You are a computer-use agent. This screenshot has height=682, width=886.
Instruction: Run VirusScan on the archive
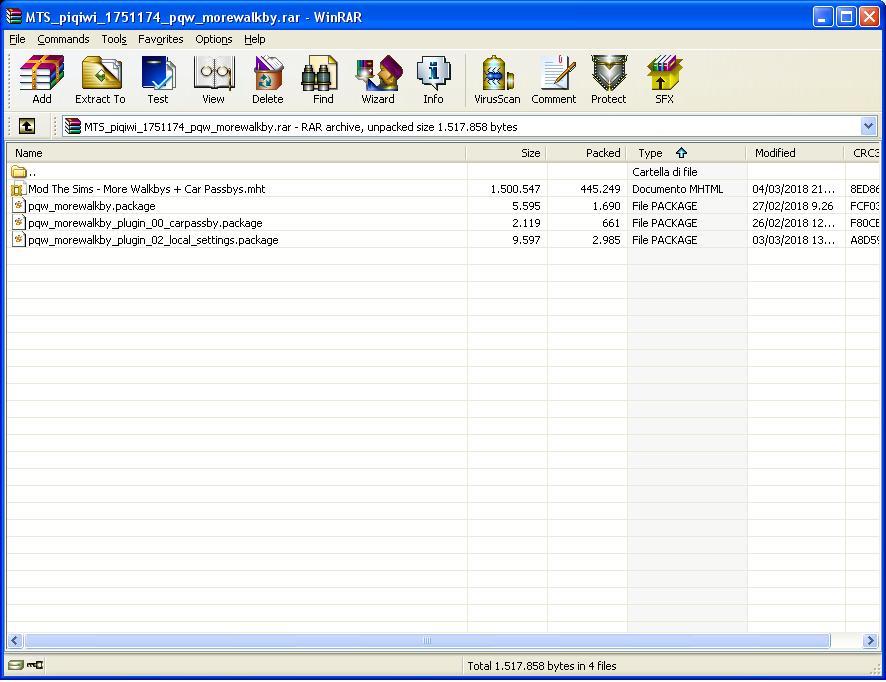coord(497,80)
